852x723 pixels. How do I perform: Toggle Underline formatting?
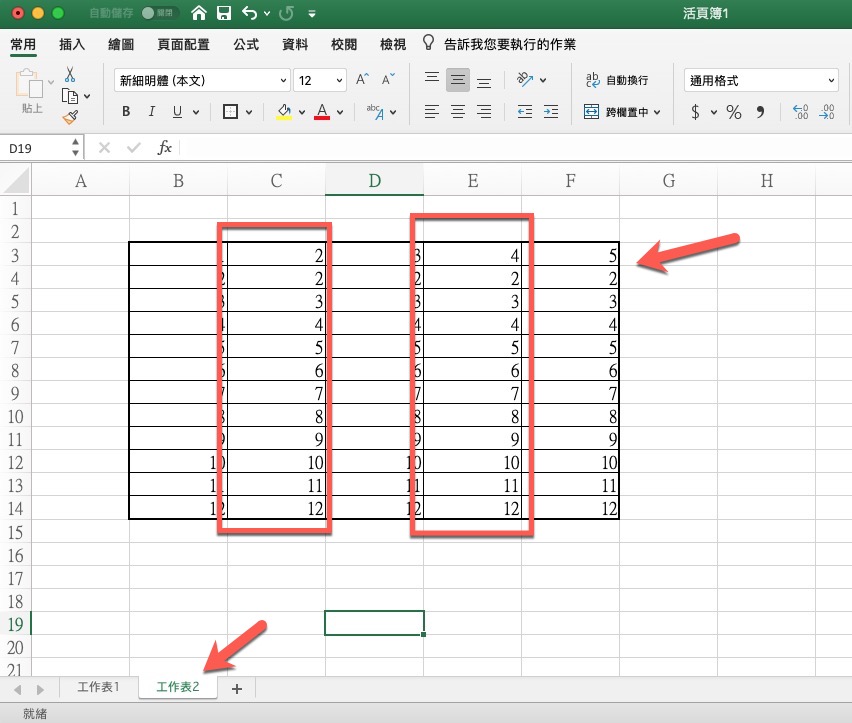pos(177,112)
